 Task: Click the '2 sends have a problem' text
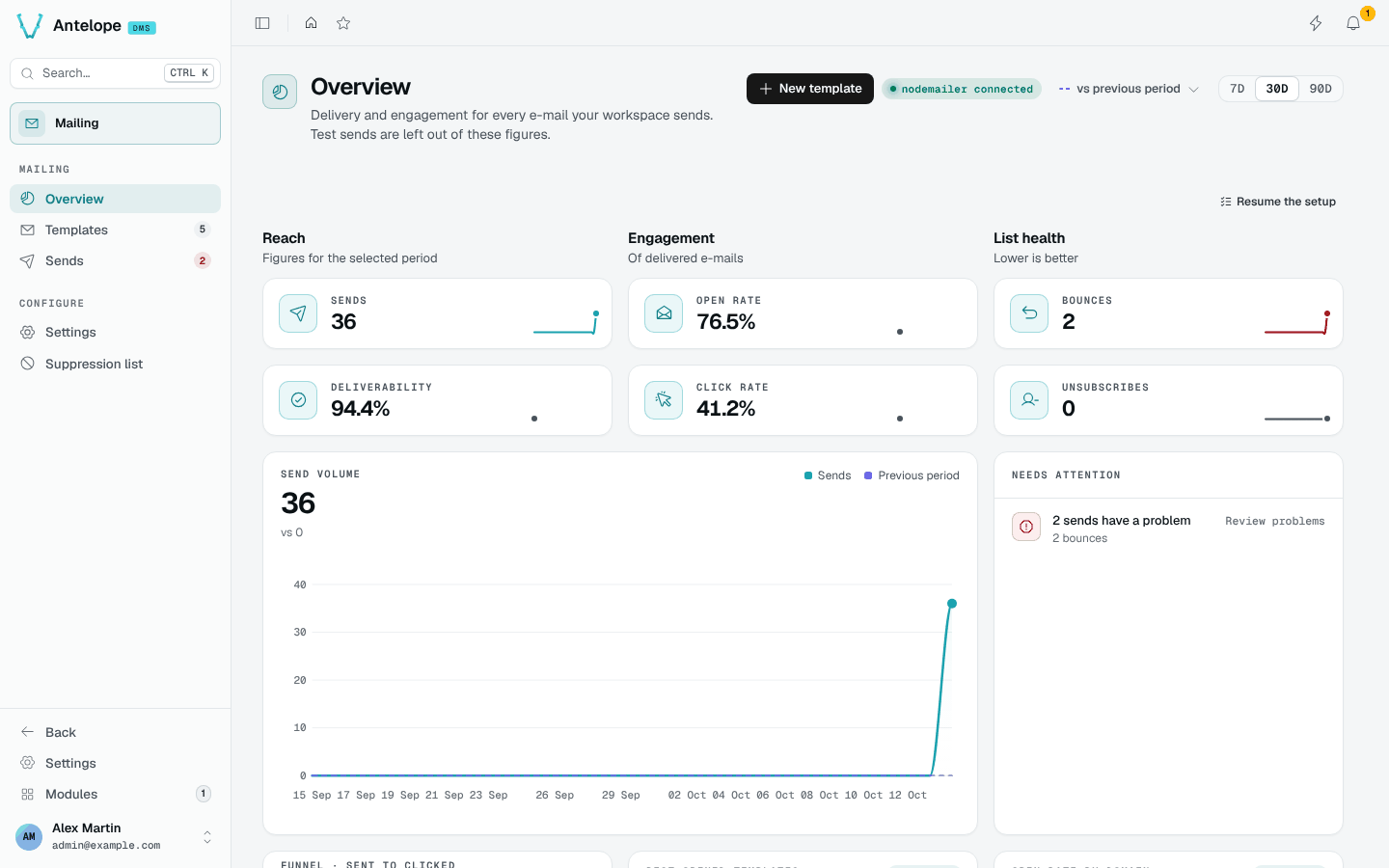coord(1122,520)
